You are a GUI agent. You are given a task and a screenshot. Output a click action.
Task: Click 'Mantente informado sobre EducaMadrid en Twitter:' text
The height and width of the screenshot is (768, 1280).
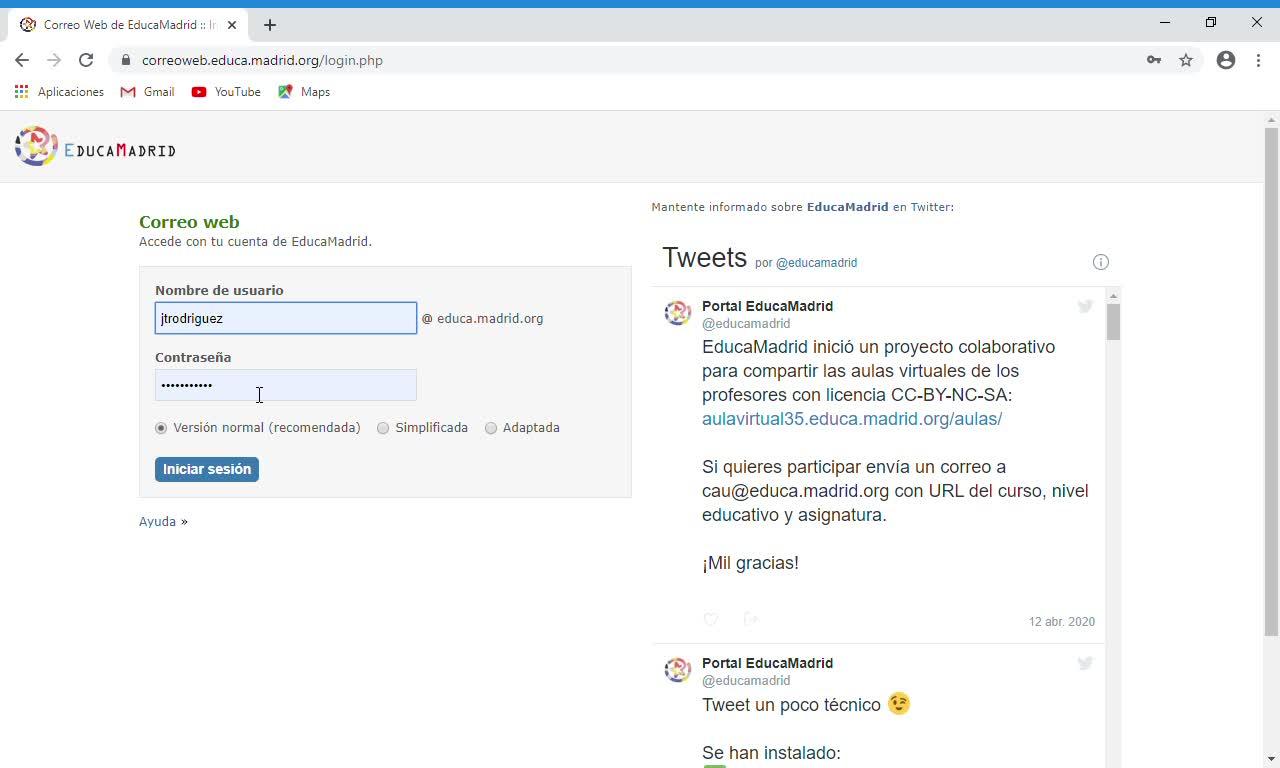(802, 207)
